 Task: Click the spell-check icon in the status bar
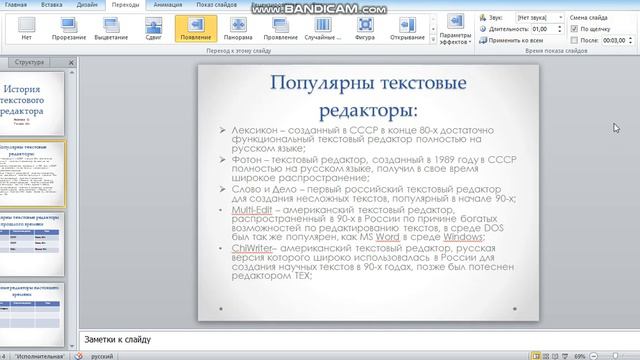click(x=78, y=356)
